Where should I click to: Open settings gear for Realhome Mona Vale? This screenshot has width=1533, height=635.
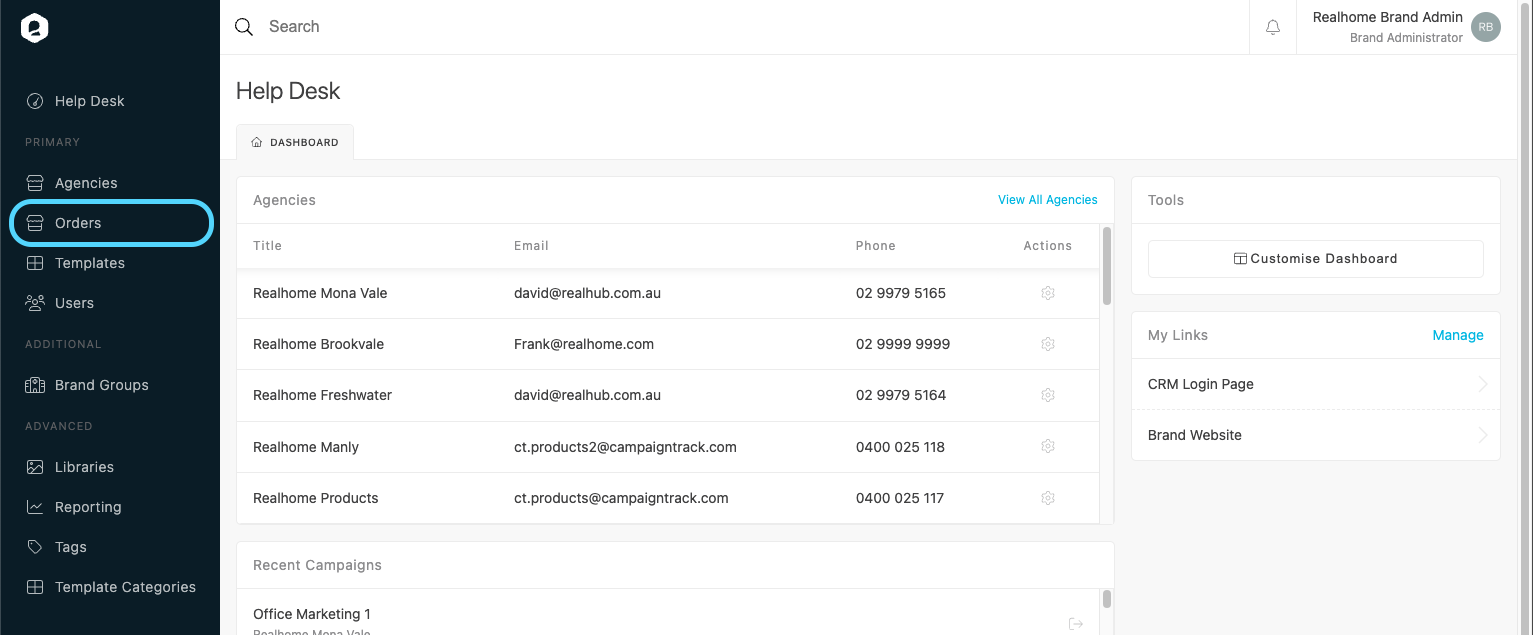tap(1048, 293)
